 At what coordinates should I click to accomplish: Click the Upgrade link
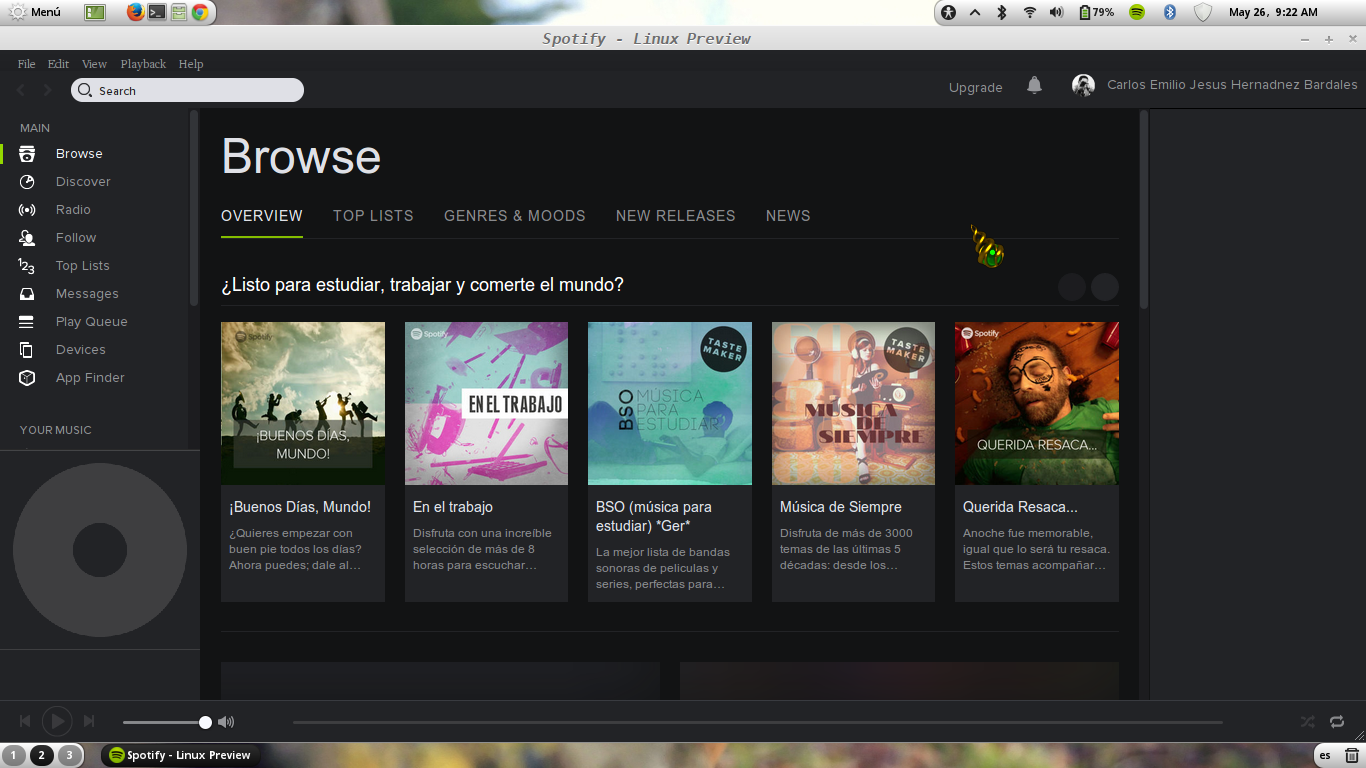975,88
